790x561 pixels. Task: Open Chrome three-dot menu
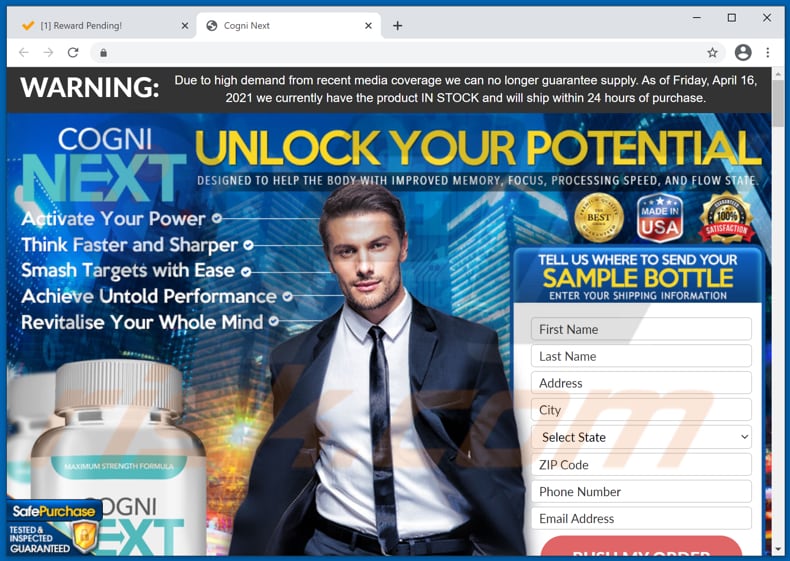[x=767, y=52]
